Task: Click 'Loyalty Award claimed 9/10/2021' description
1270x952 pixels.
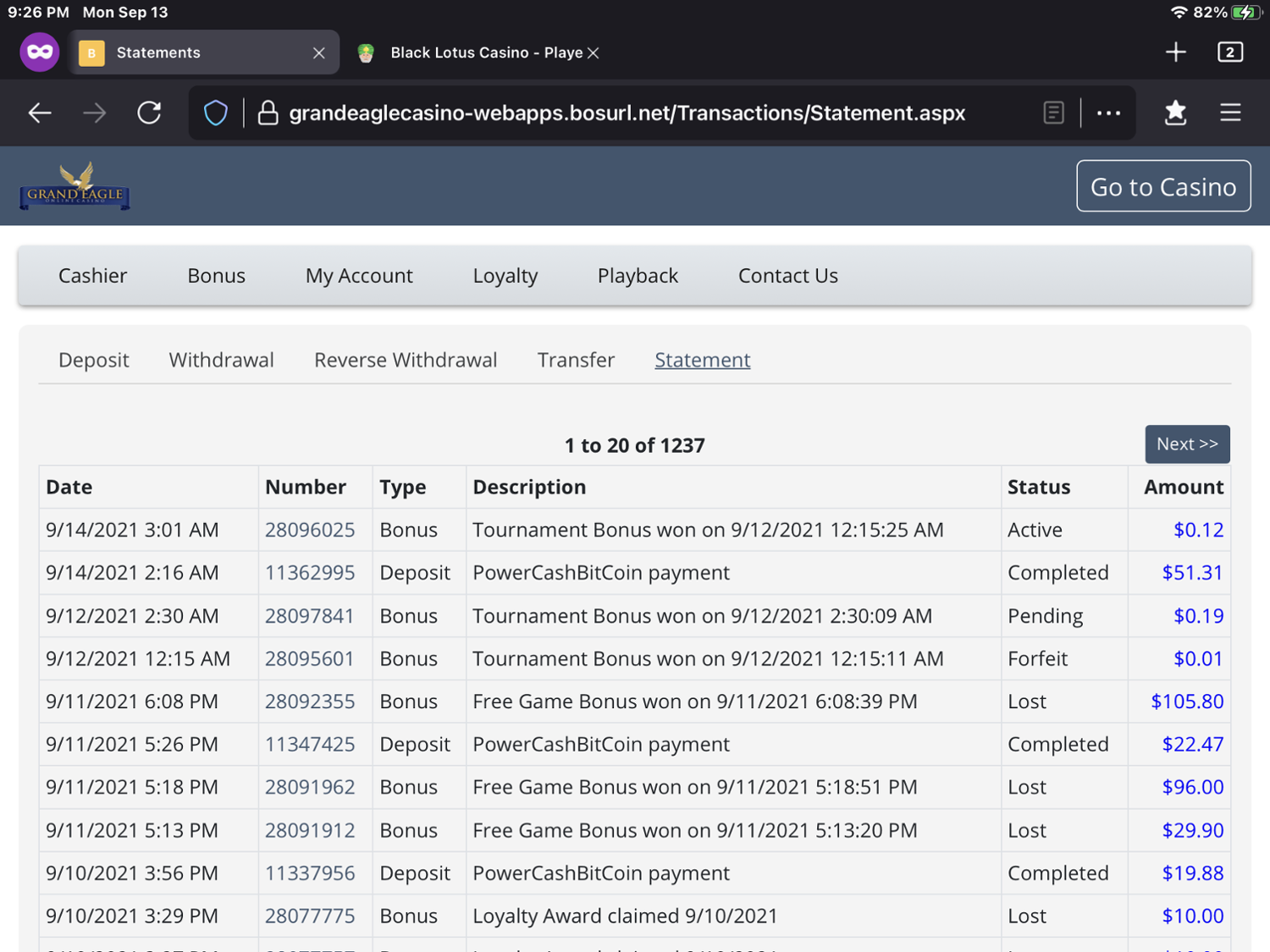Action: click(x=625, y=916)
